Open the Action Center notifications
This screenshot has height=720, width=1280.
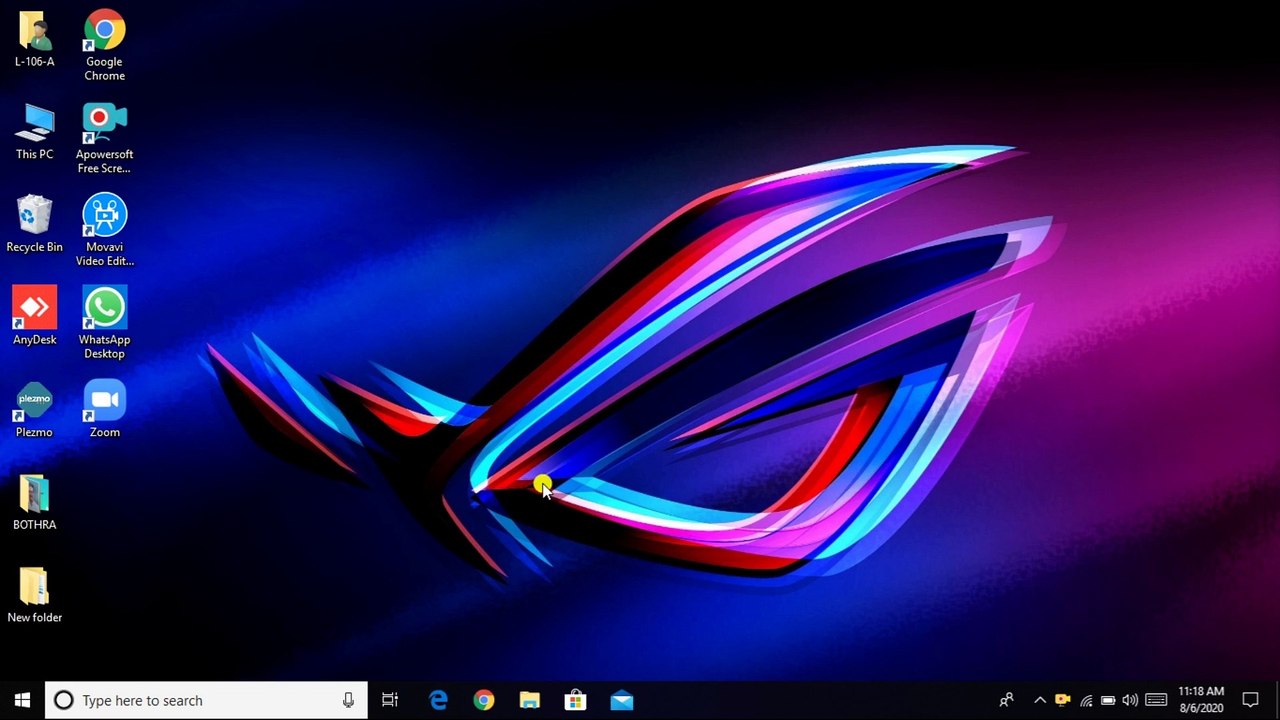pyautogui.click(x=1250, y=700)
